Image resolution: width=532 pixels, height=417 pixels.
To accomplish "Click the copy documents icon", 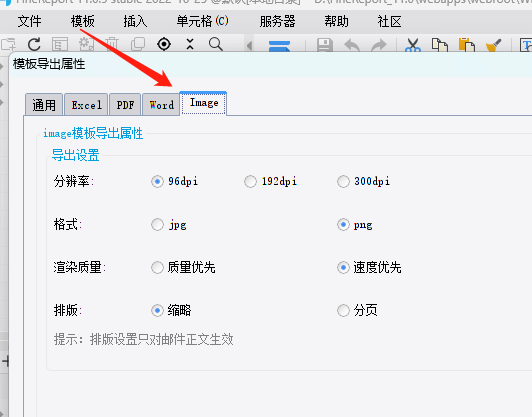I will [x=440, y=45].
